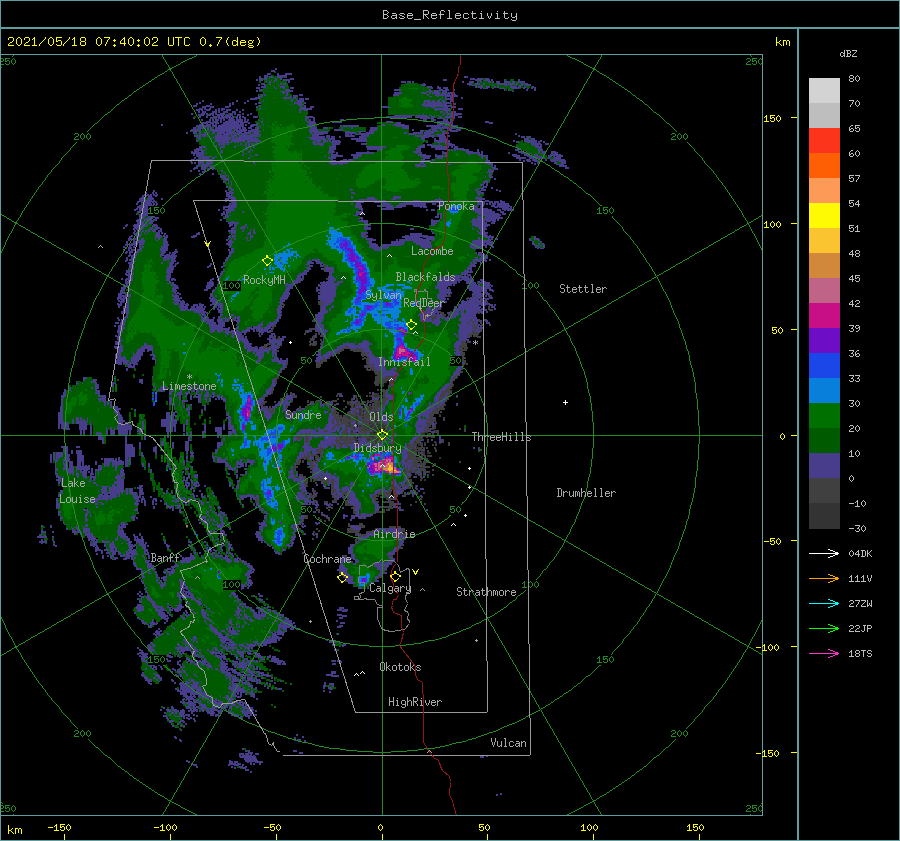This screenshot has height=841, width=900.
Task: Click the Olds label
Action: click(x=381, y=417)
